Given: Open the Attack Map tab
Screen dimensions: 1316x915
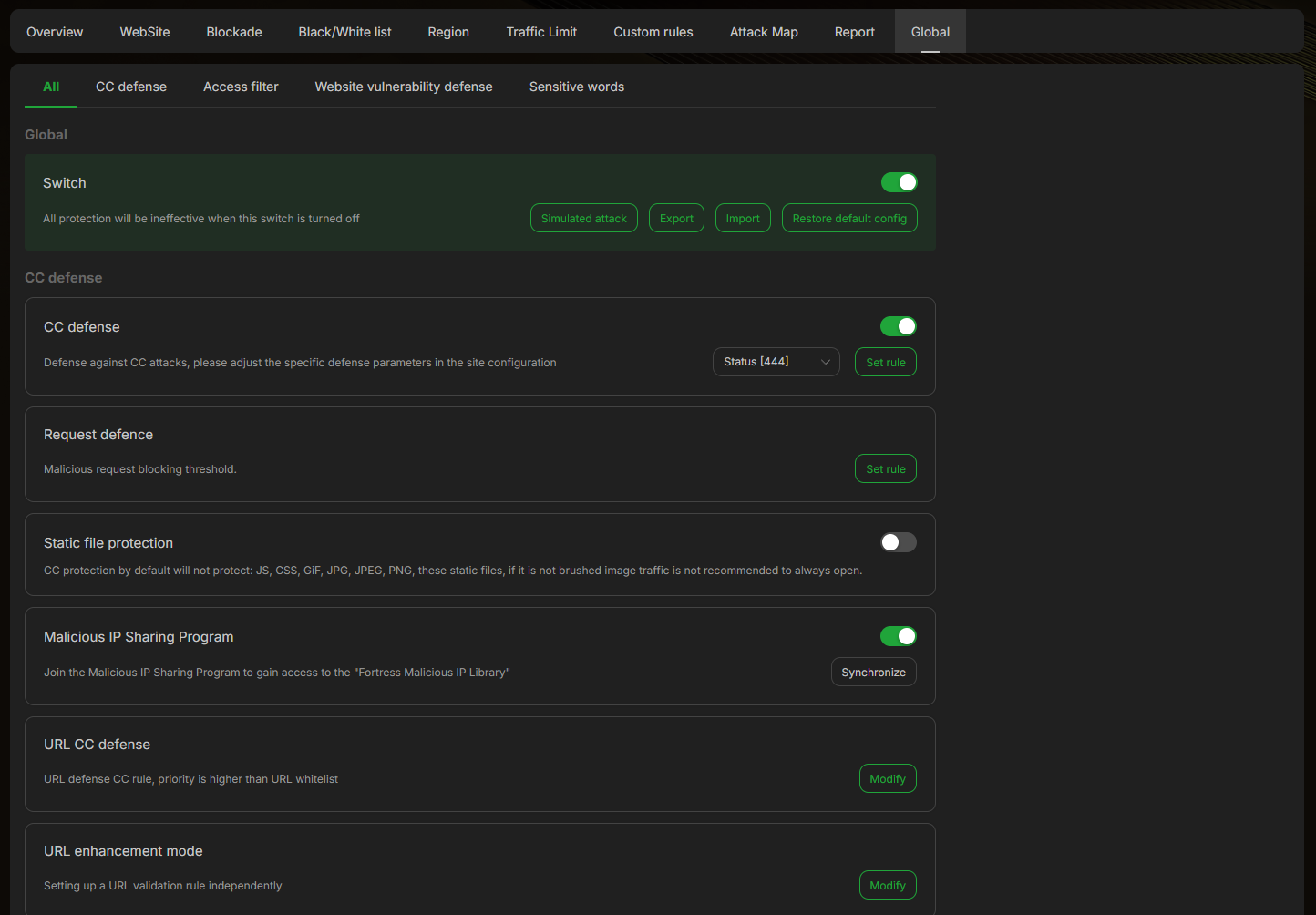Looking at the screenshot, I should pos(764,32).
